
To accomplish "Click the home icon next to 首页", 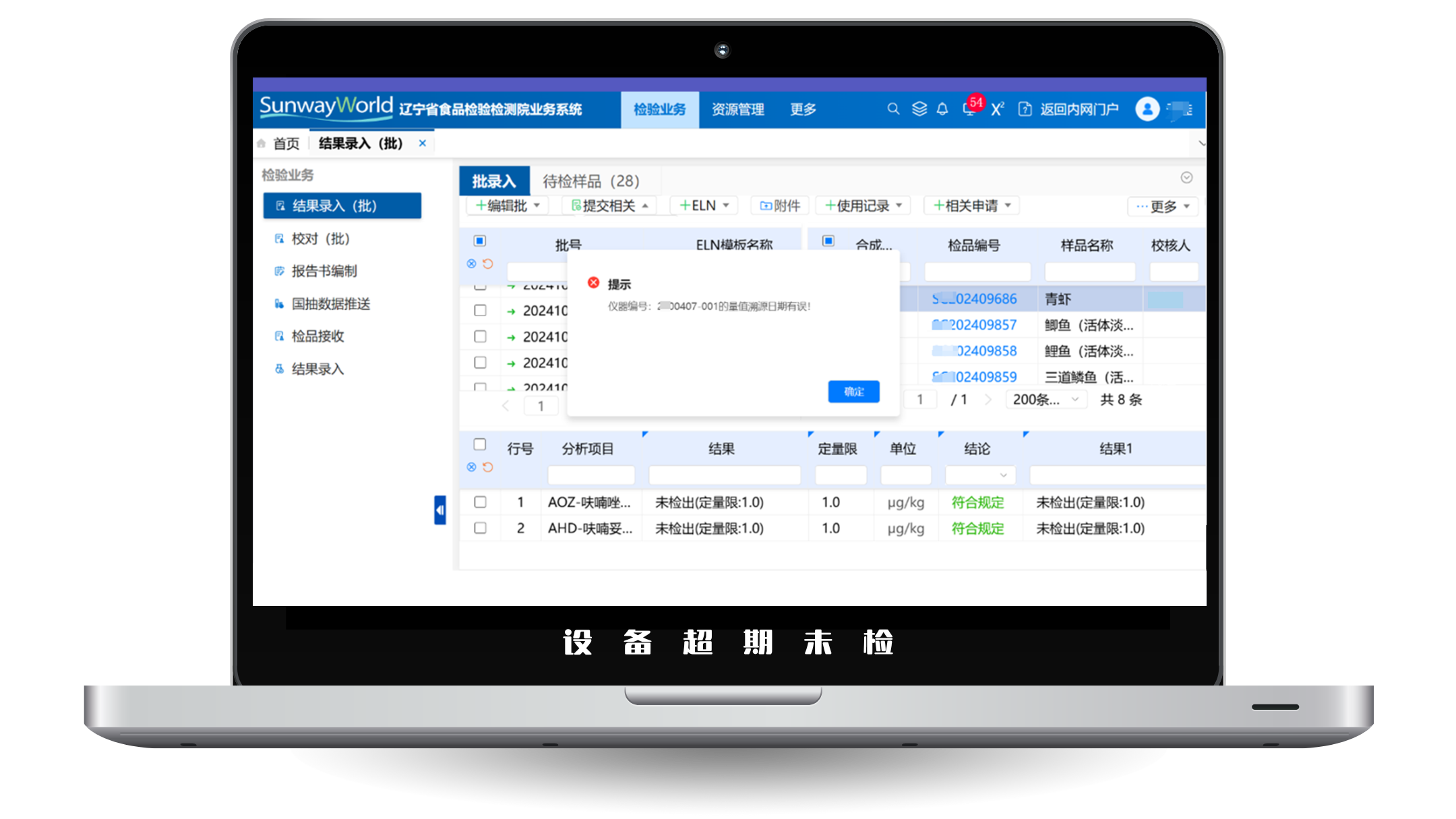I will (262, 144).
